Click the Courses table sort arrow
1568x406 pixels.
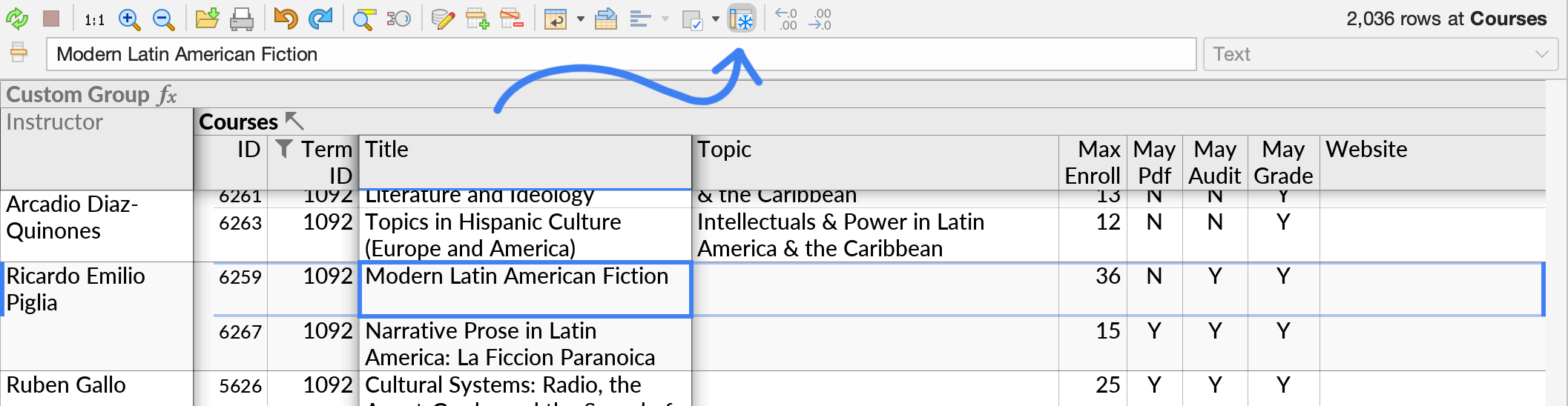[x=294, y=121]
